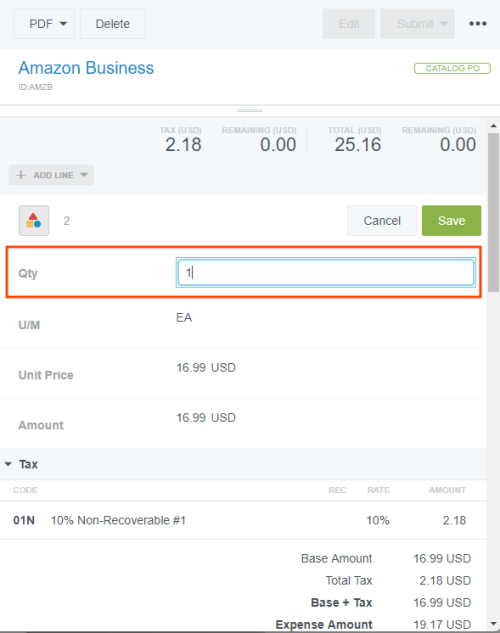Collapse the Tax section
This screenshot has width=500, height=633.
click(8, 464)
